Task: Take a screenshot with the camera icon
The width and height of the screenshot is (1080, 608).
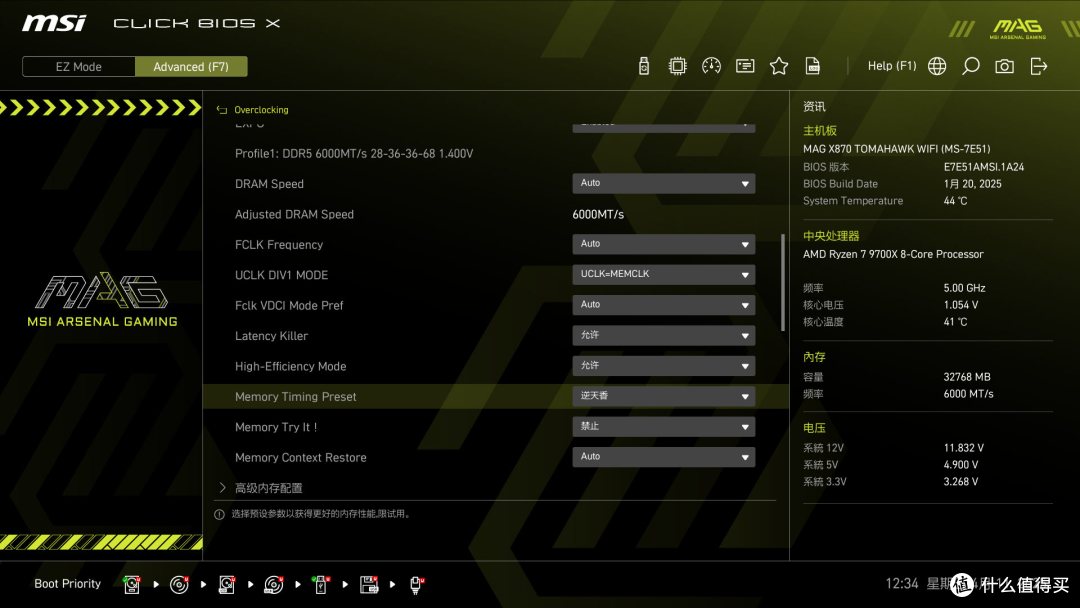Action: pyautogui.click(x=1004, y=66)
